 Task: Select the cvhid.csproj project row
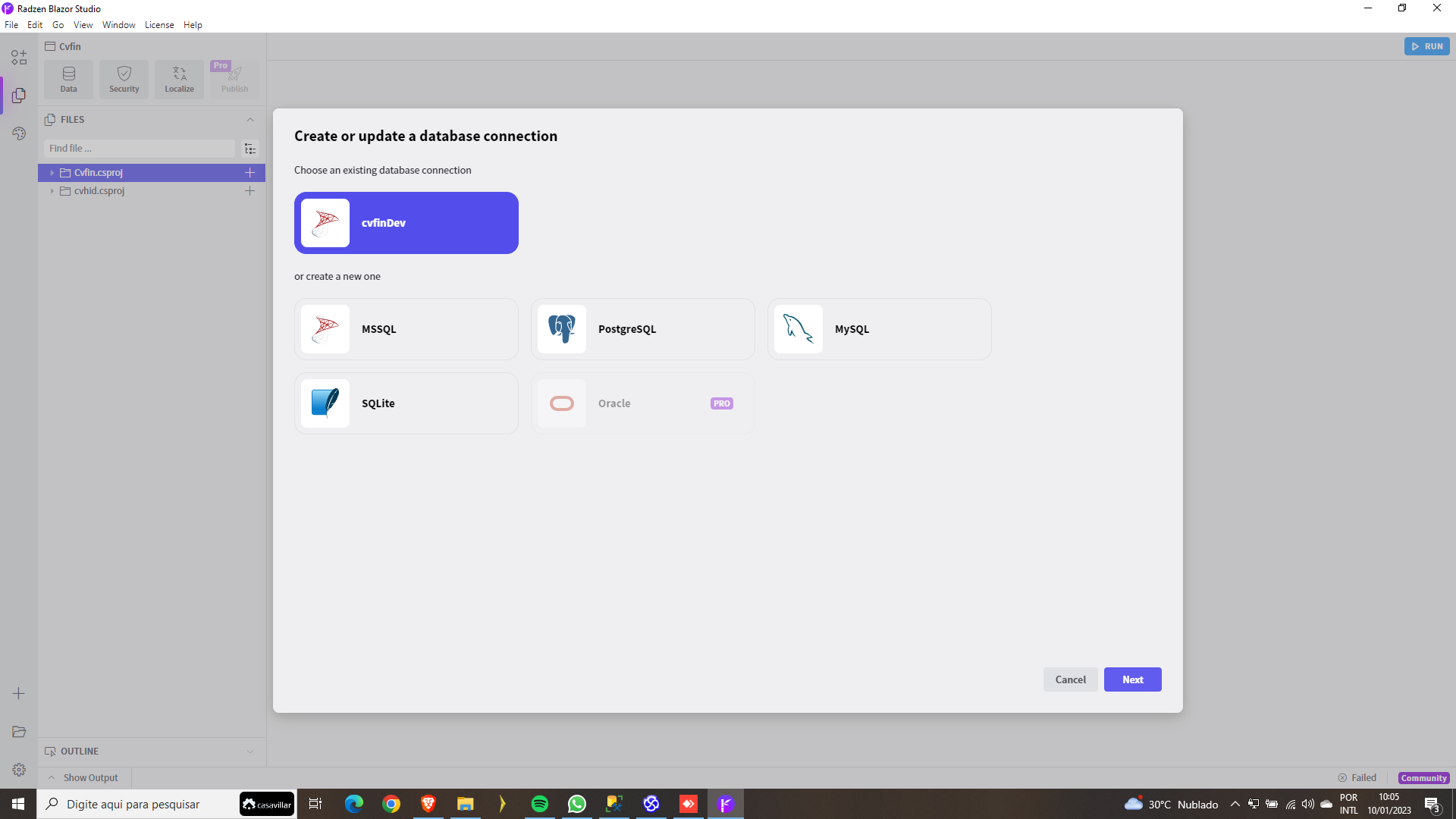(x=152, y=191)
